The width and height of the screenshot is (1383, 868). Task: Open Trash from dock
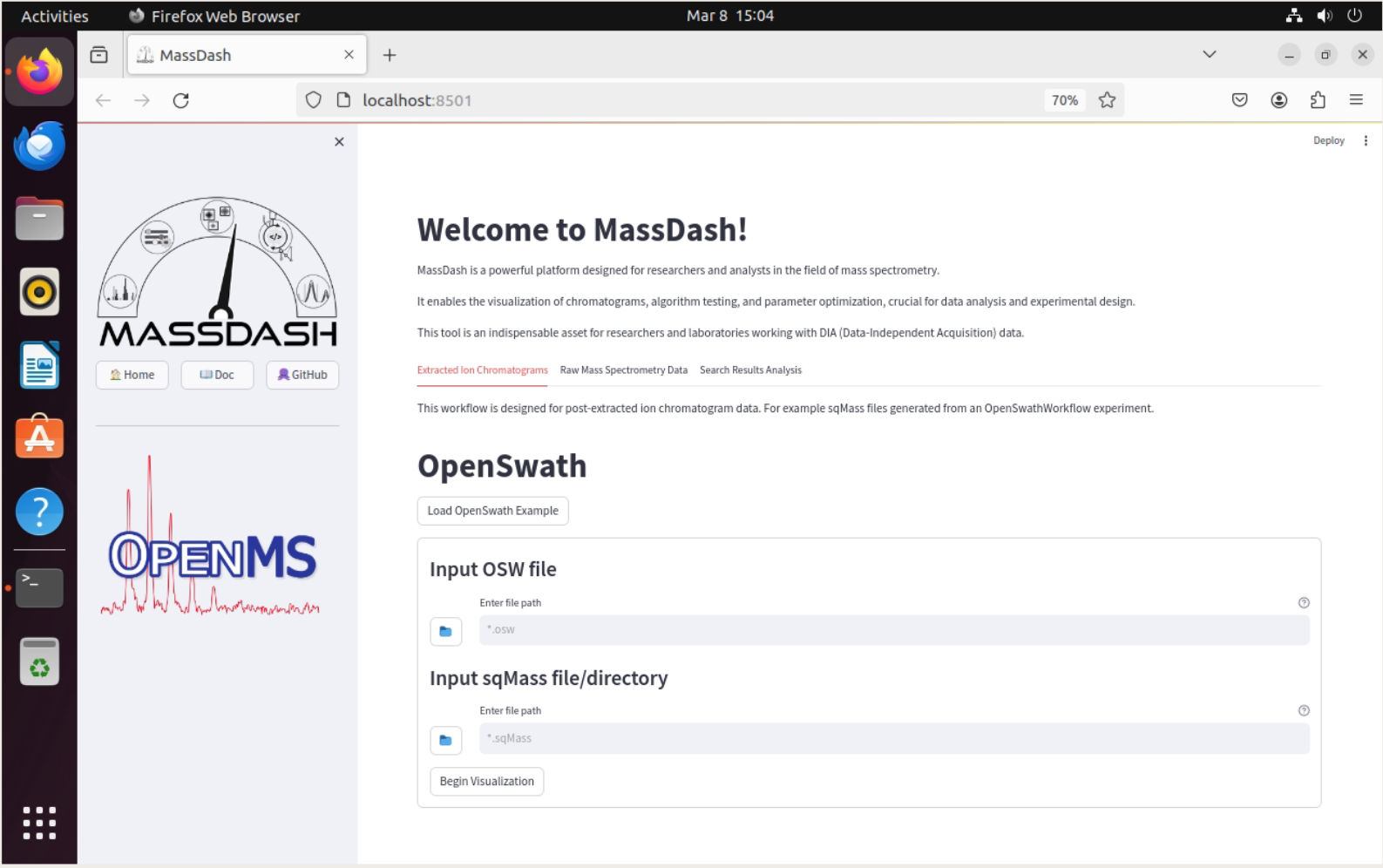tap(39, 661)
